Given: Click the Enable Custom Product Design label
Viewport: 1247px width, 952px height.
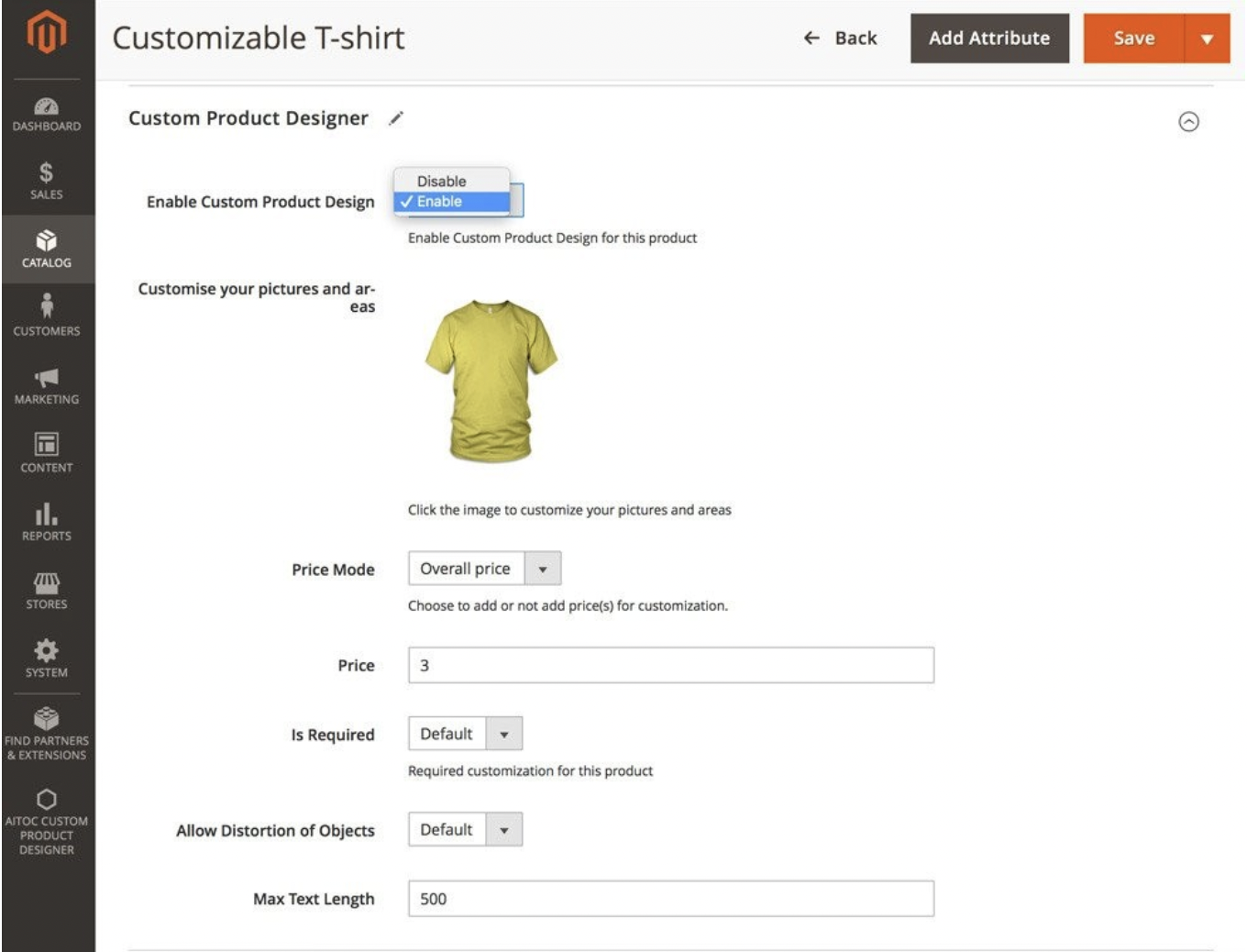Looking at the screenshot, I should coord(260,202).
